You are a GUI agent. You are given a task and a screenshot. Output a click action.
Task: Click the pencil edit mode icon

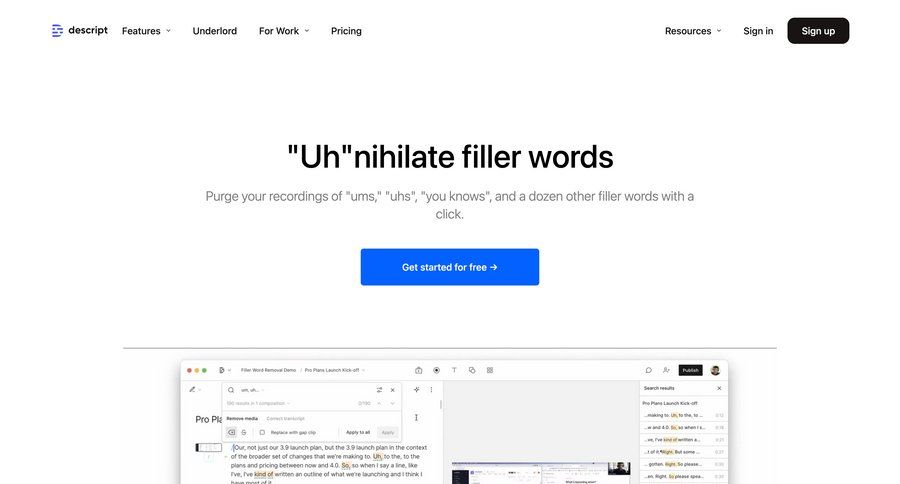point(192,389)
